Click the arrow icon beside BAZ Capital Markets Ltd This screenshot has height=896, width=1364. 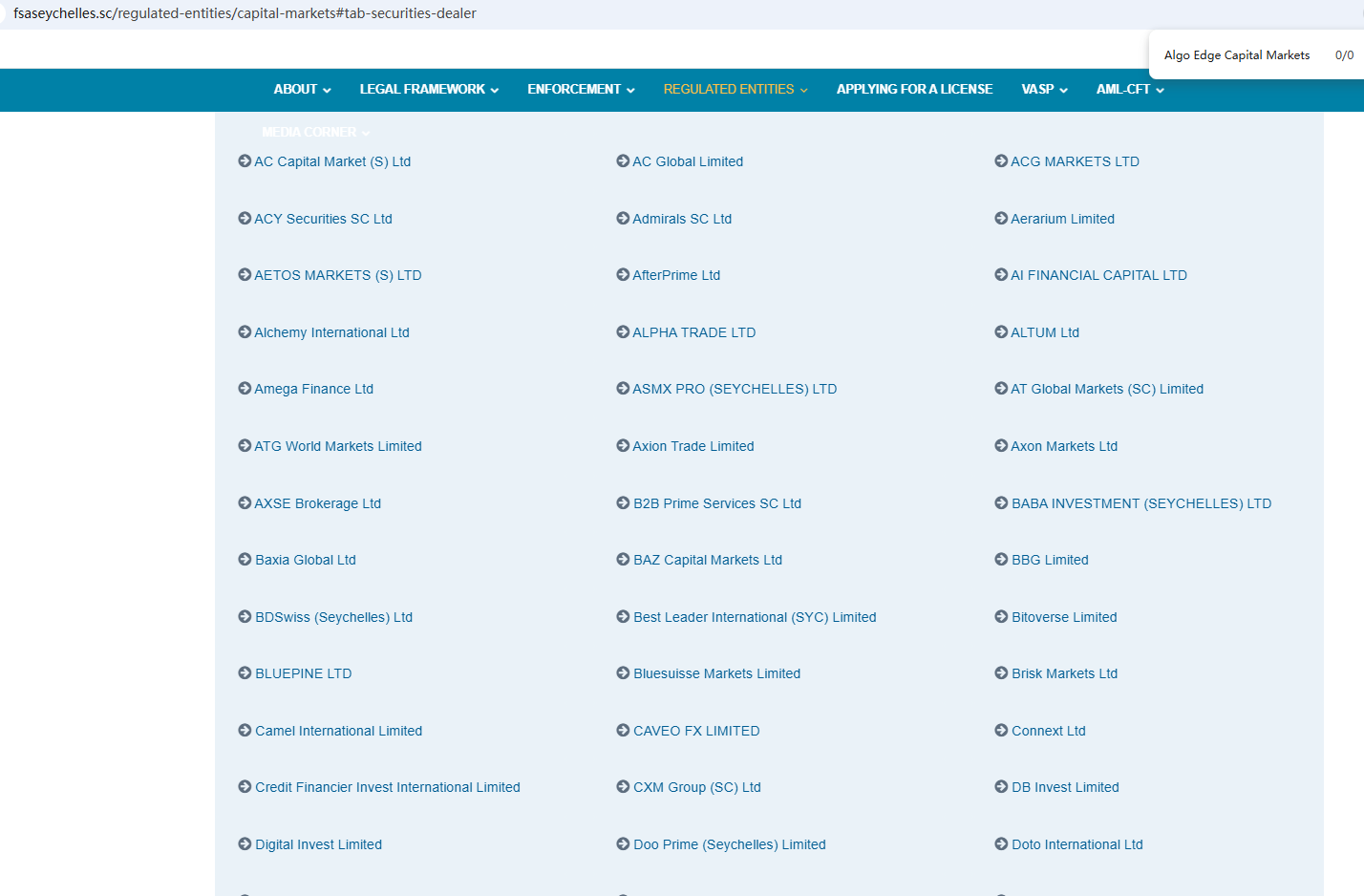623,560
